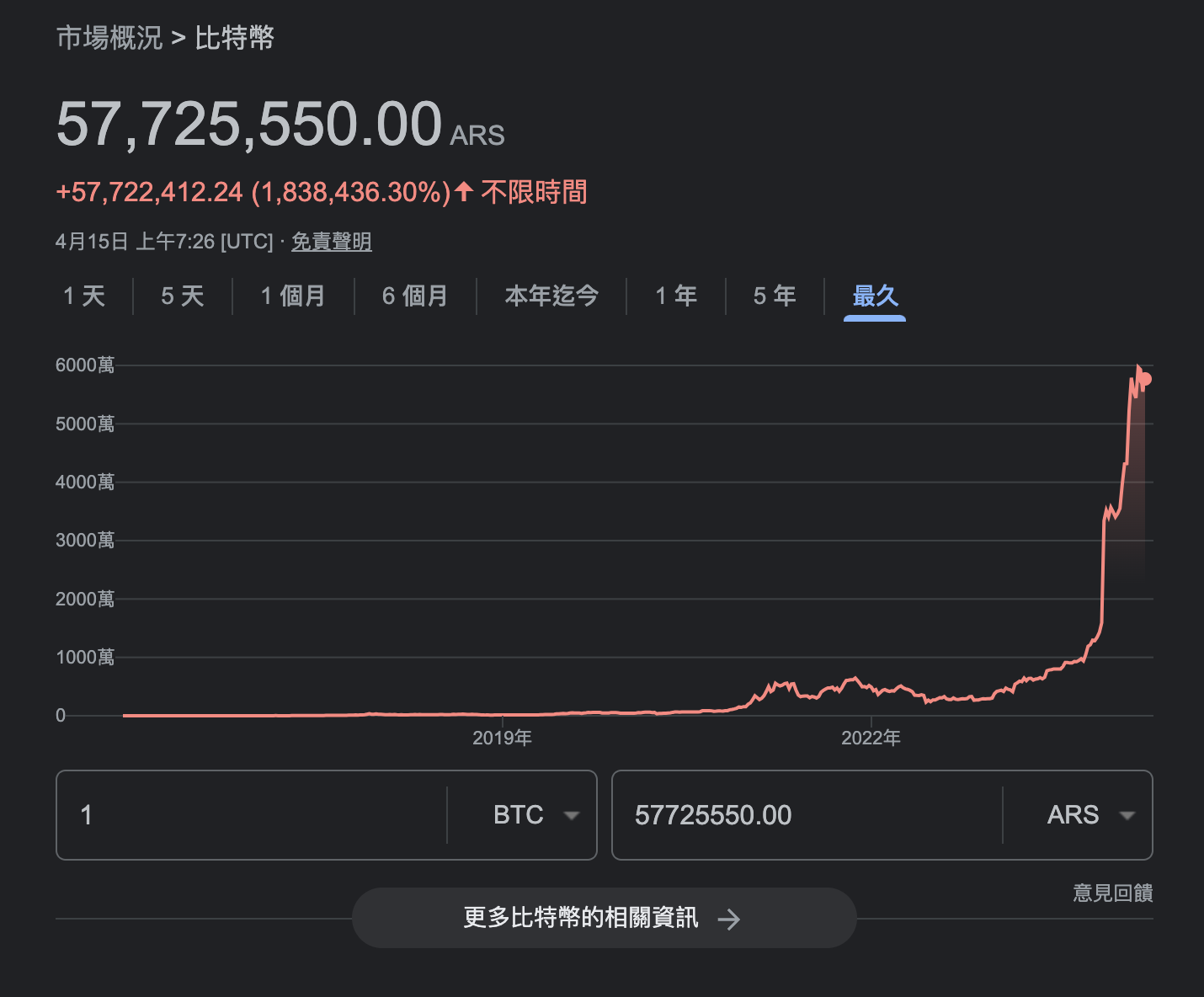Image resolution: width=1204 pixels, height=997 pixels.
Task: Switch to the 1年 time range
Action: pyautogui.click(x=676, y=296)
